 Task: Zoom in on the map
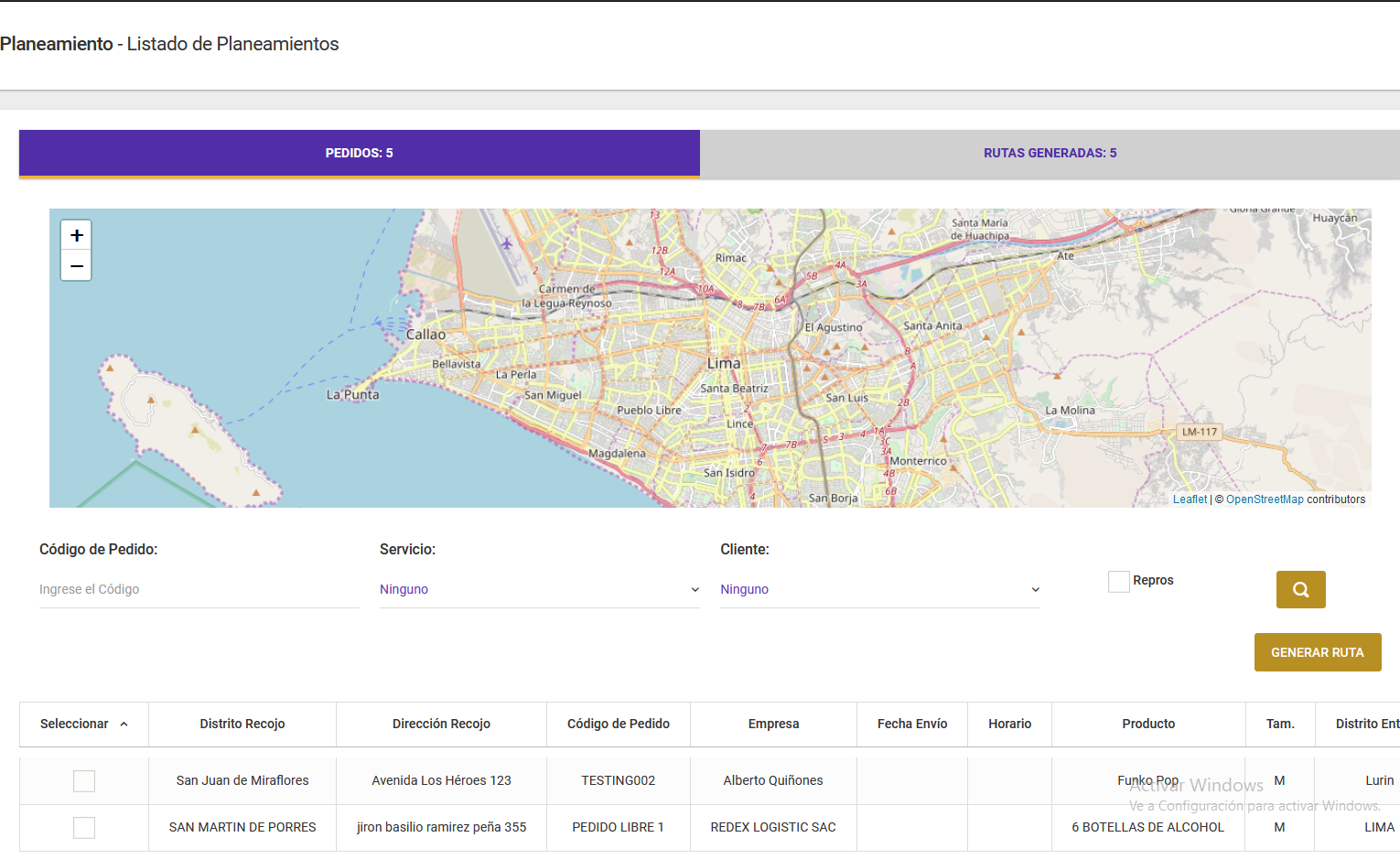(x=76, y=235)
